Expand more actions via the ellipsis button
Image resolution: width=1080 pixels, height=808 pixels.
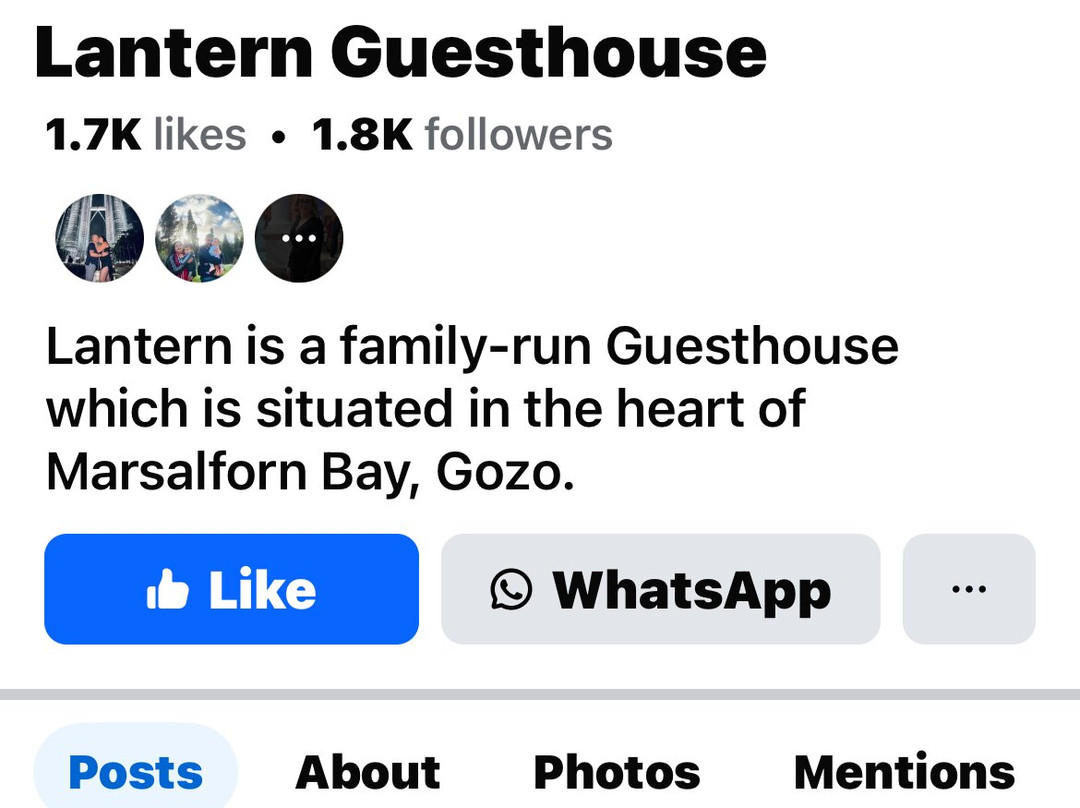pyautogui.click(x=967, y=590)
